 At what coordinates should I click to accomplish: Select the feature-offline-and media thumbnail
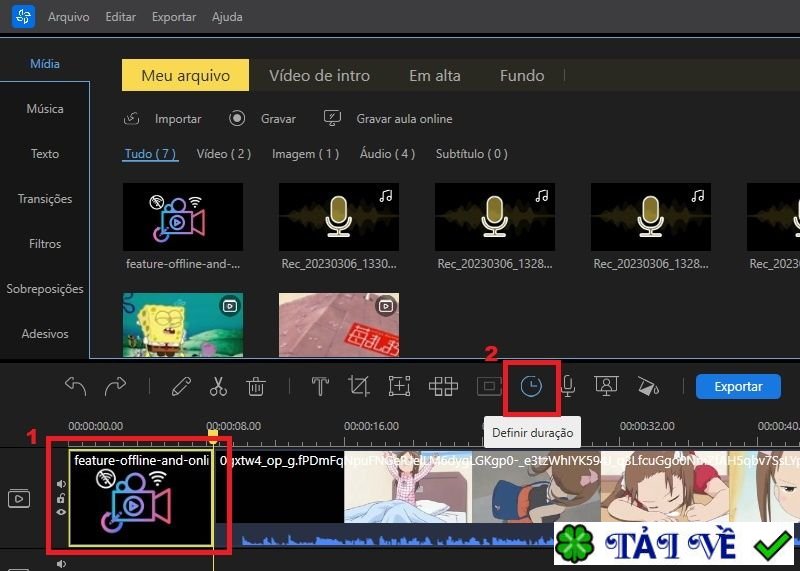[x=183, y=217]
